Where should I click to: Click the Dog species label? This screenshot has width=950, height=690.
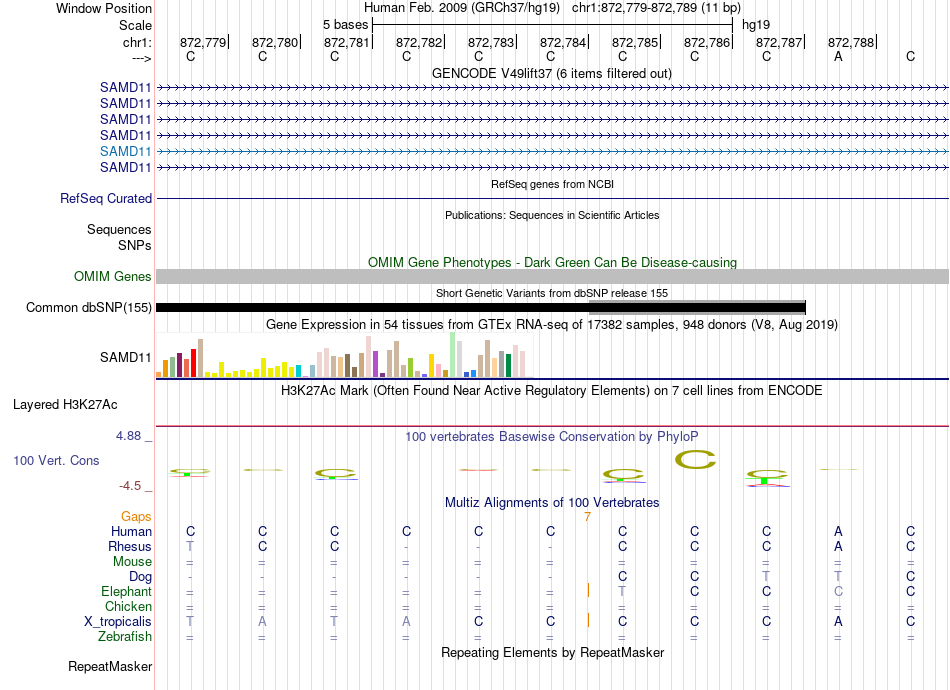tap(140, 577)
